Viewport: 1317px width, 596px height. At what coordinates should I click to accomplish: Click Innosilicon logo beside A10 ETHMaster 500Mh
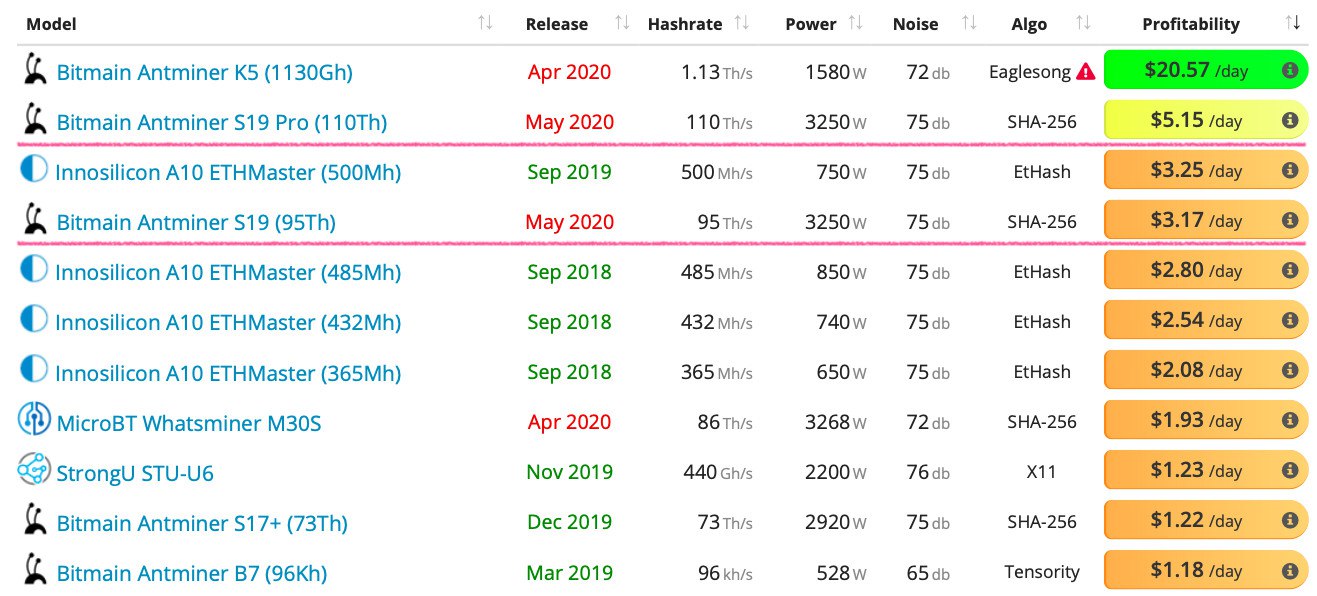point(34,169)
